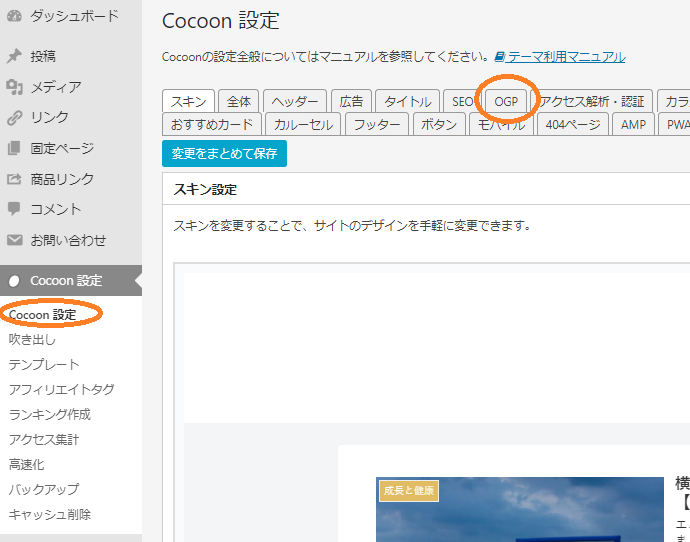
Task: Click the 変更をまとめて保存 button
Action: [224, 154]
